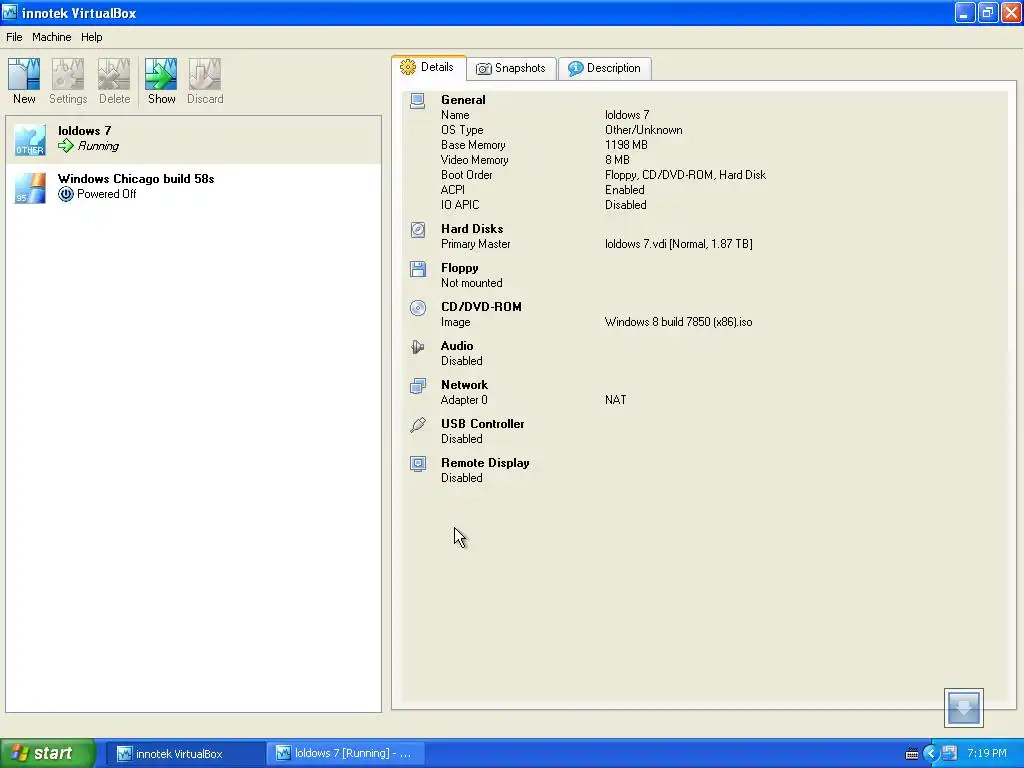Click the 7:19 PM taskbar clock
This screenshot has width=1024, height=768.
point(986,754)
